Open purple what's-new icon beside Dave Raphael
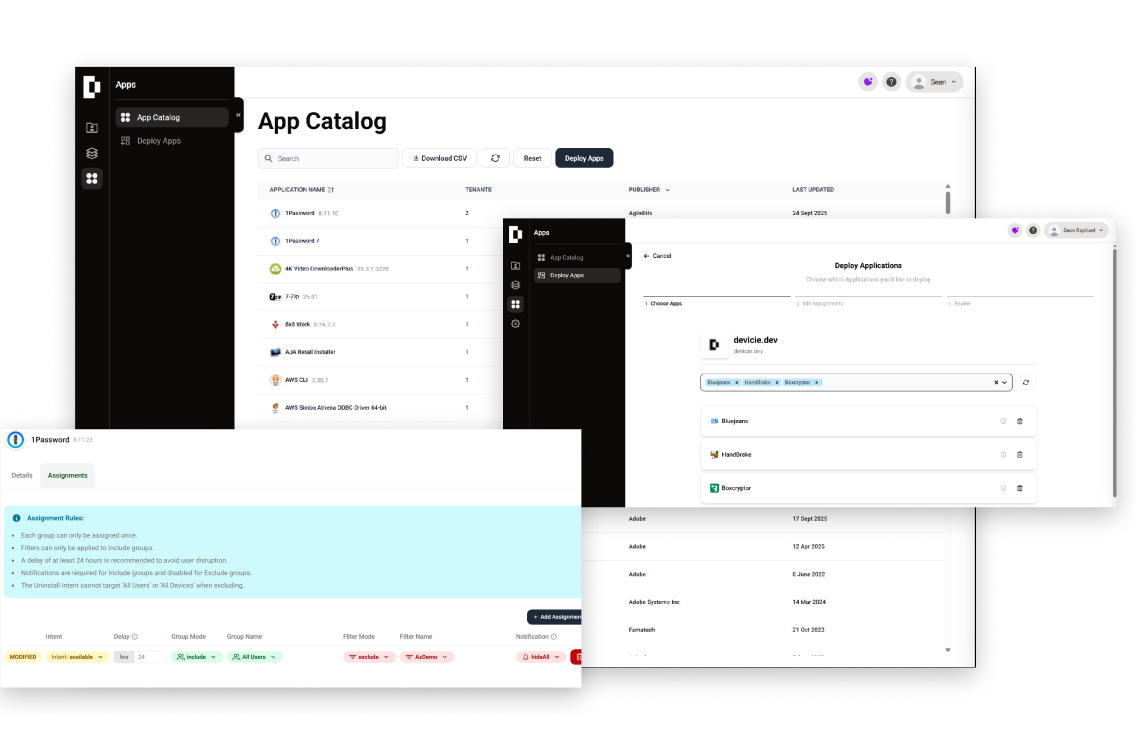The image size is (1136, 754). (x=1015, y=230)
